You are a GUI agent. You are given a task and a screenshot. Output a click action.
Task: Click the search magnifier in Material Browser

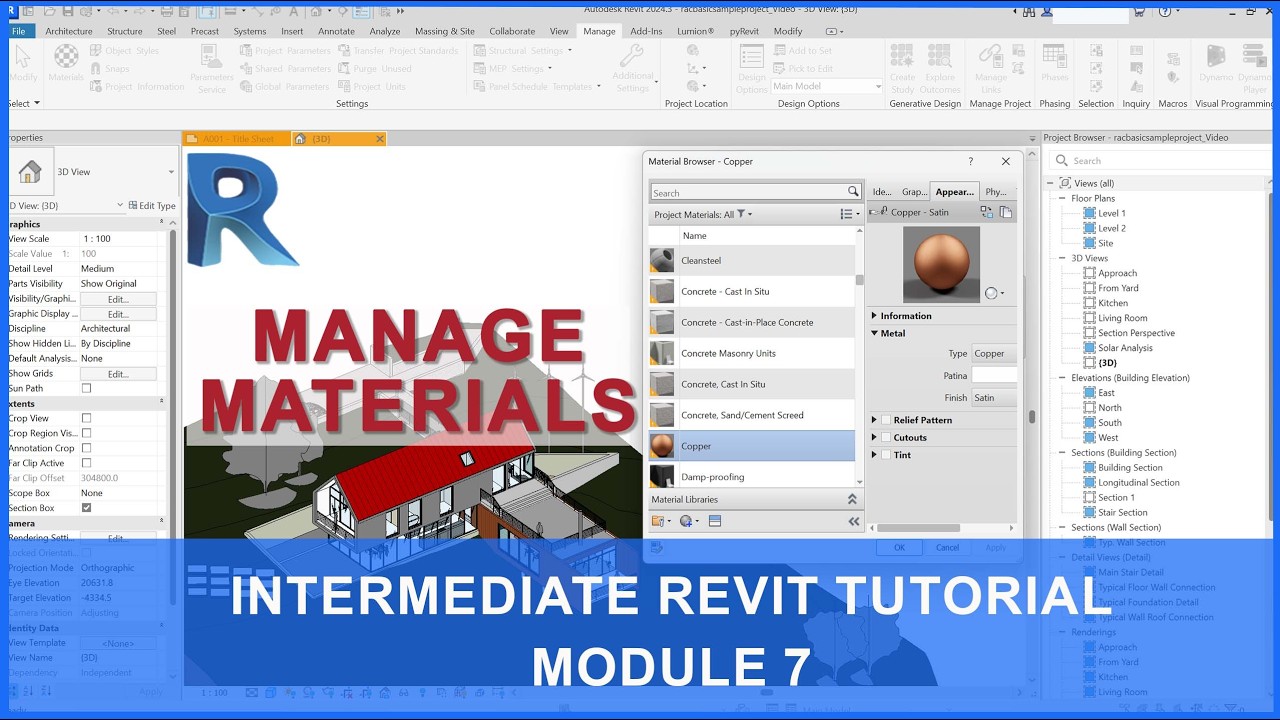[x=853, y=192]
